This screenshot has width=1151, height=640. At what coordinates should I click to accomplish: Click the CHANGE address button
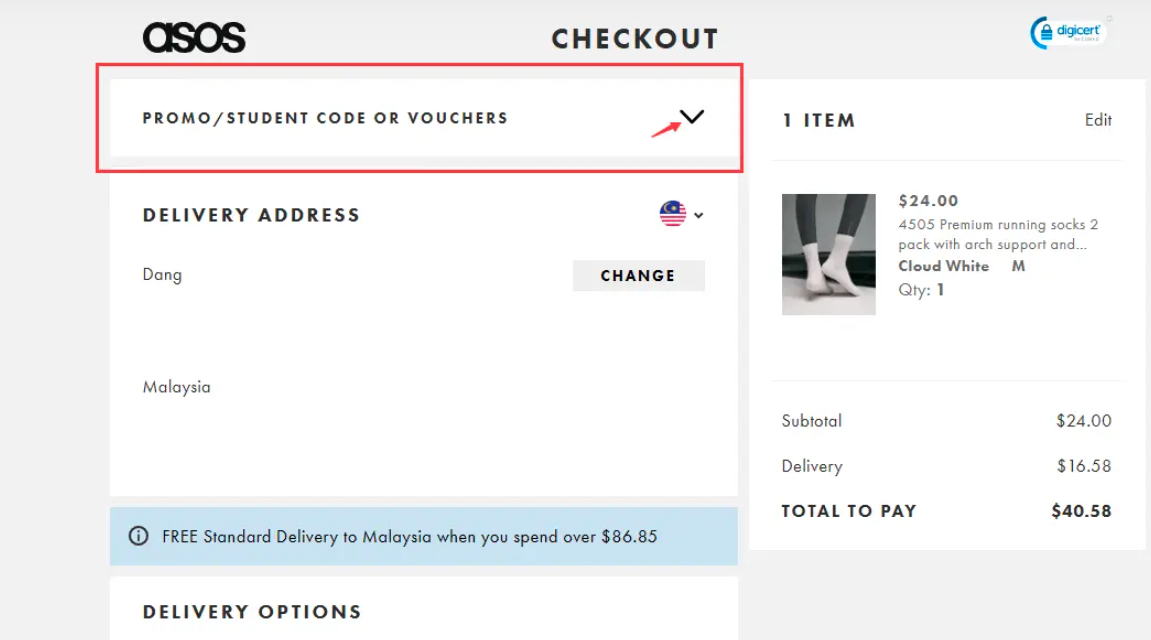[x=638, y=276]
